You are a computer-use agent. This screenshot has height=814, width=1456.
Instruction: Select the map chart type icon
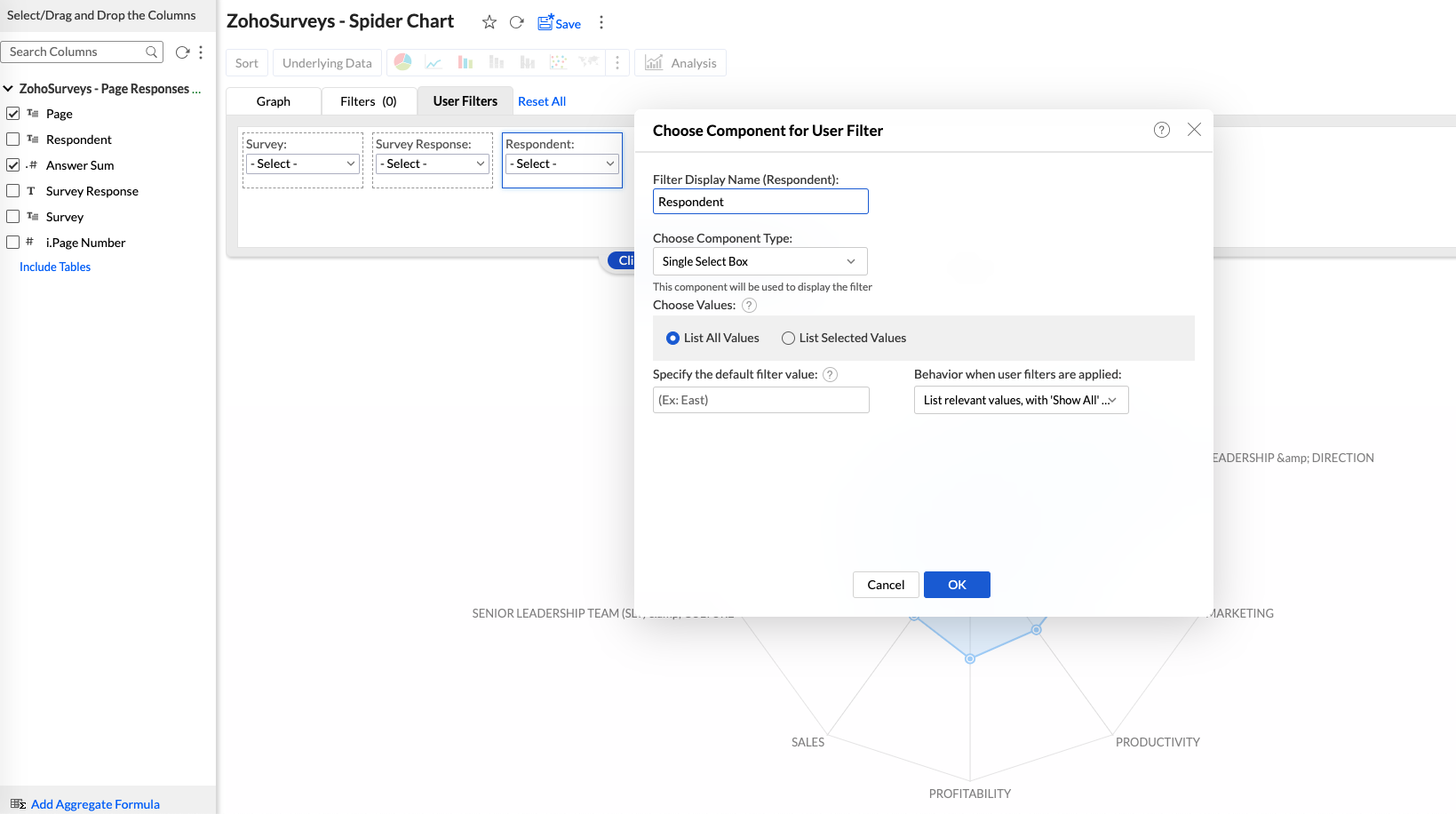pos(588,62)
